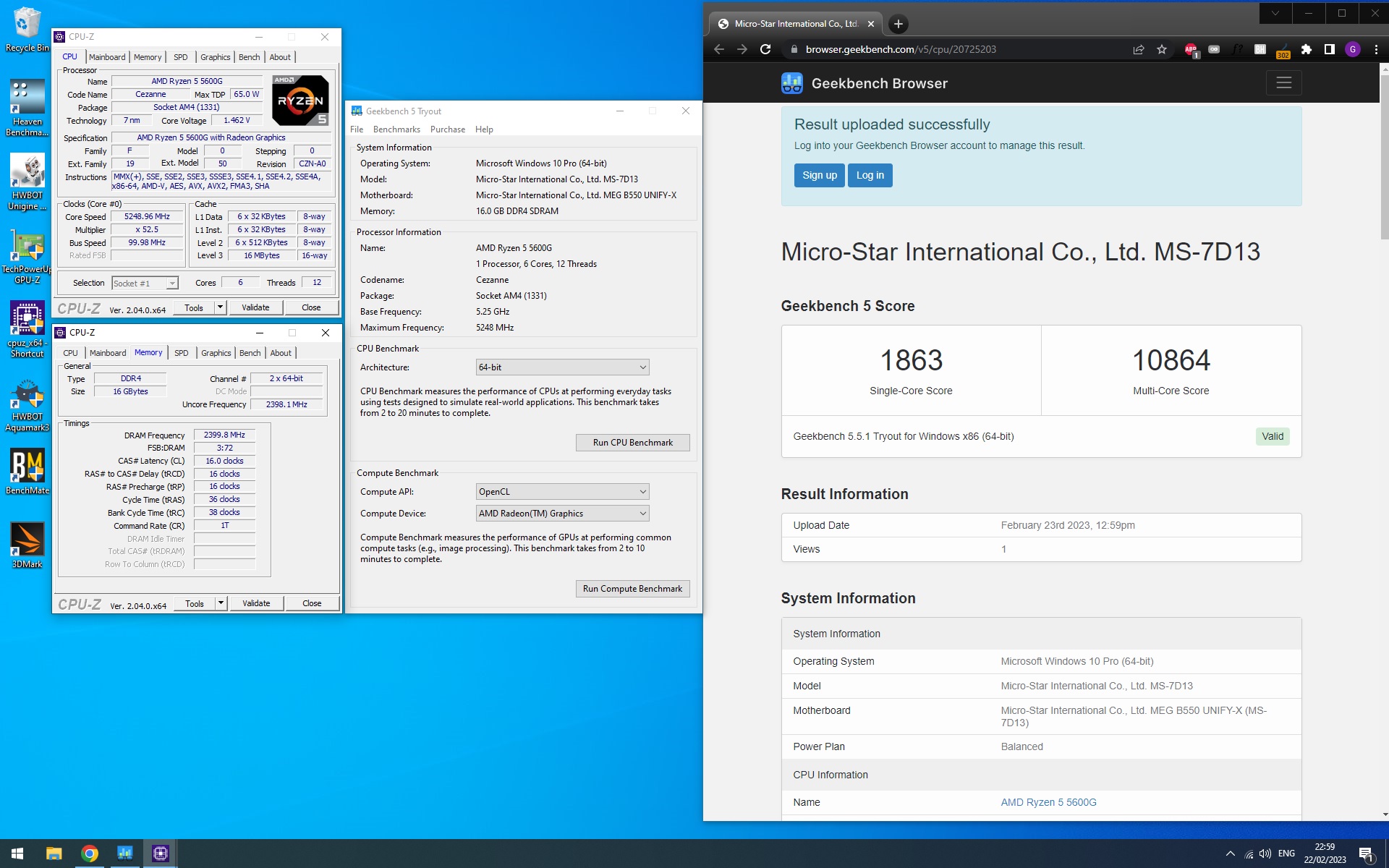Expand Tools arrow in lower CPU-Z window

221,603
